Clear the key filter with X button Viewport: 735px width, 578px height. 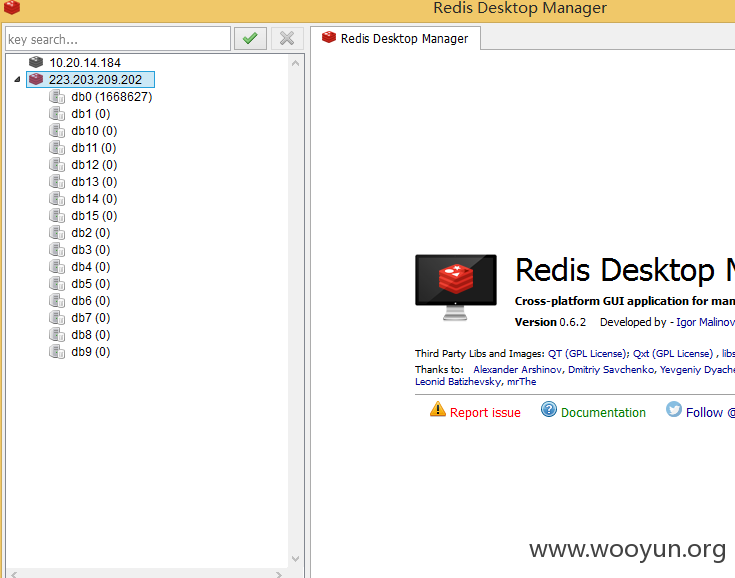click(287, 38)
